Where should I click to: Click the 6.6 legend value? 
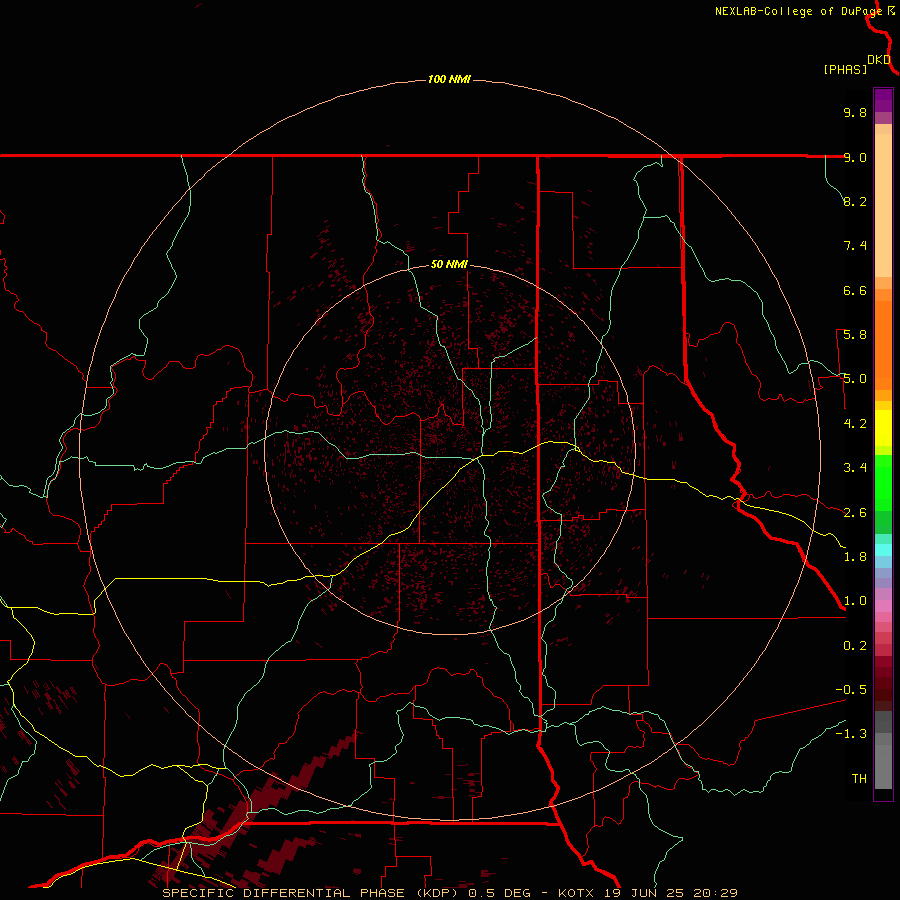click(x=855, y=290)
